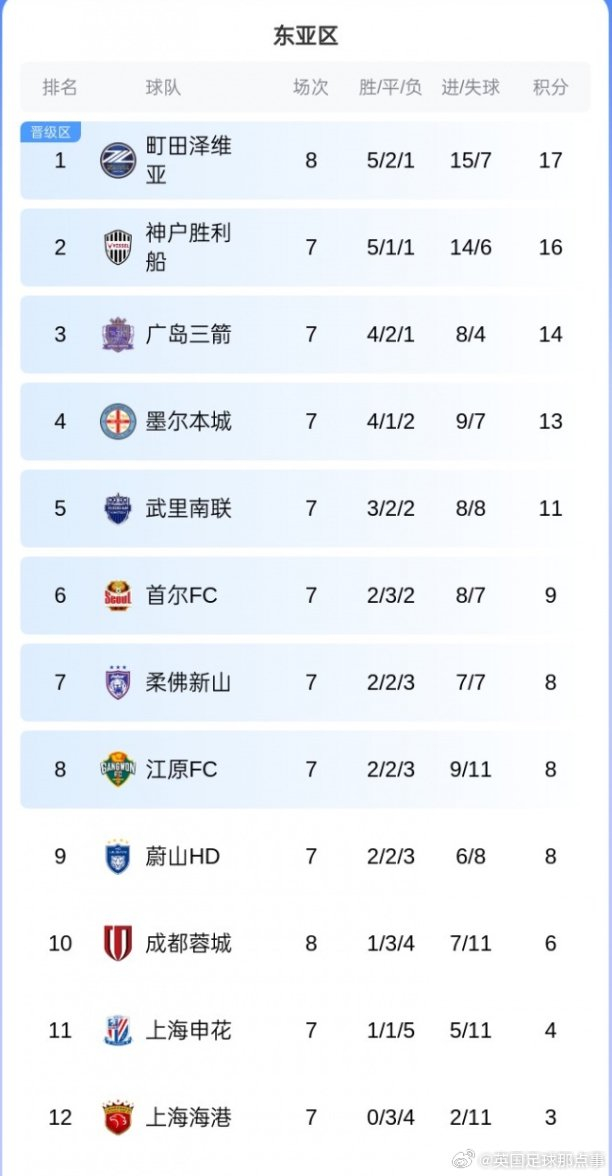Click the 晋级区 badge label
The image size is (612, 1176).
pyautogui.click(x=50, y=132)
